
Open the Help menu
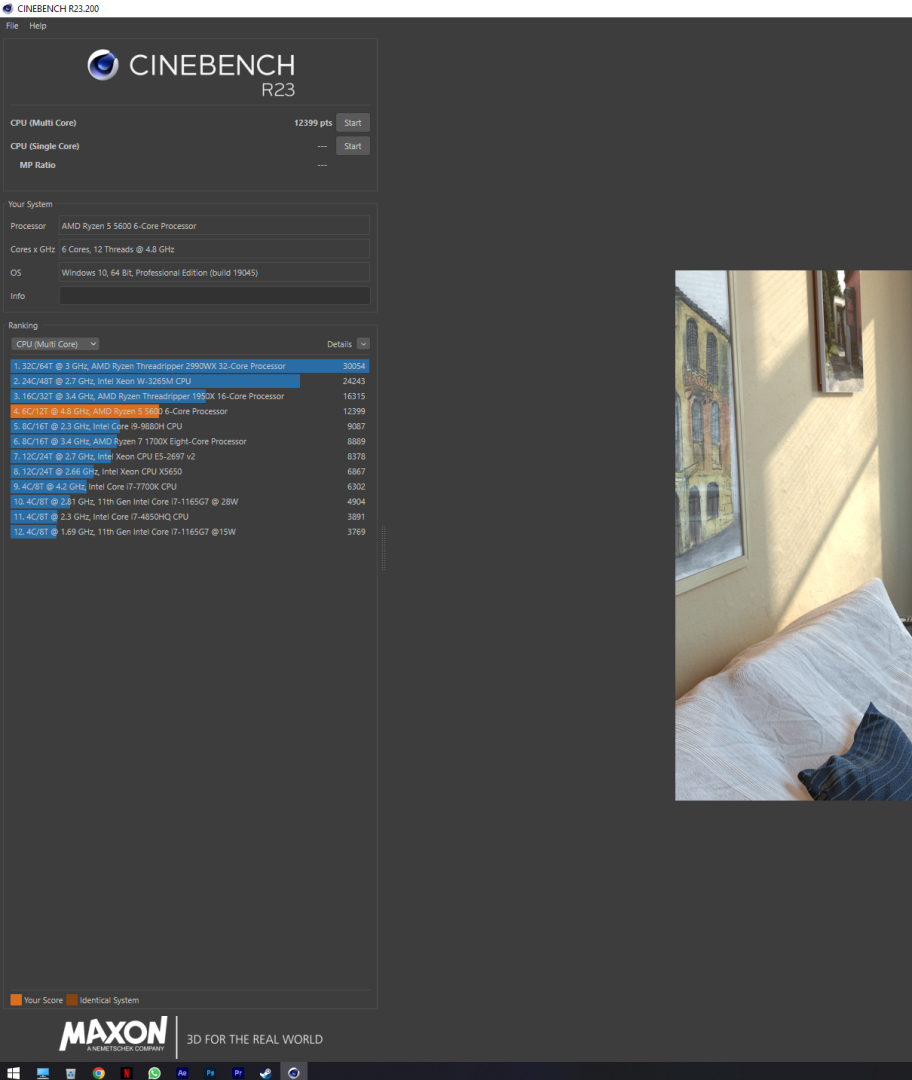(x=38, y=25)
